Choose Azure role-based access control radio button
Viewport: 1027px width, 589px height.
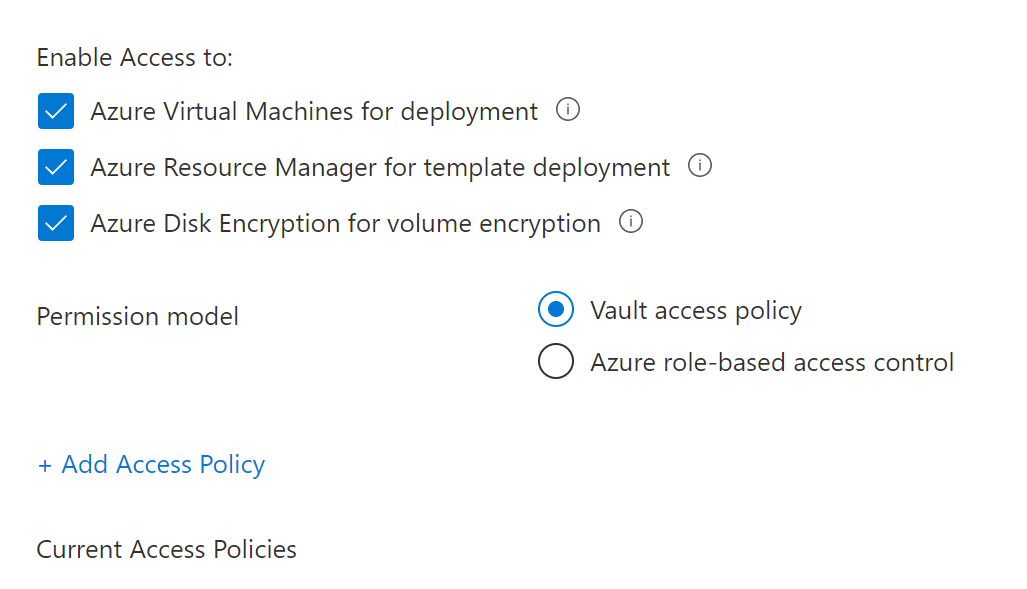(x=556, y=361)
